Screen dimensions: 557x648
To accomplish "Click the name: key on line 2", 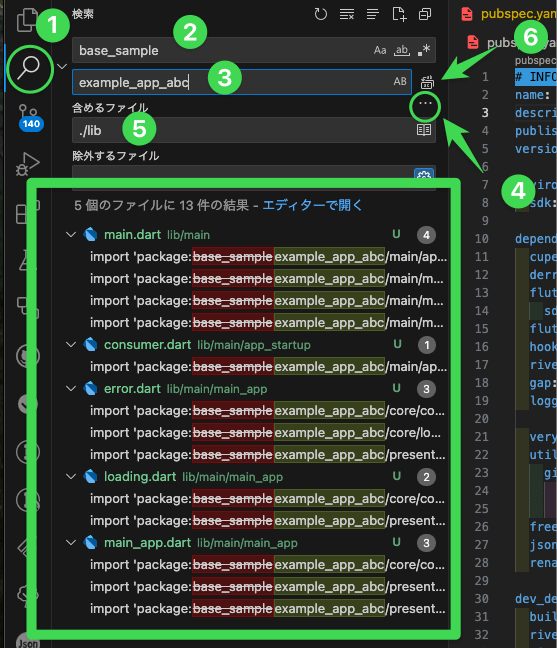I will coord(532,95).
